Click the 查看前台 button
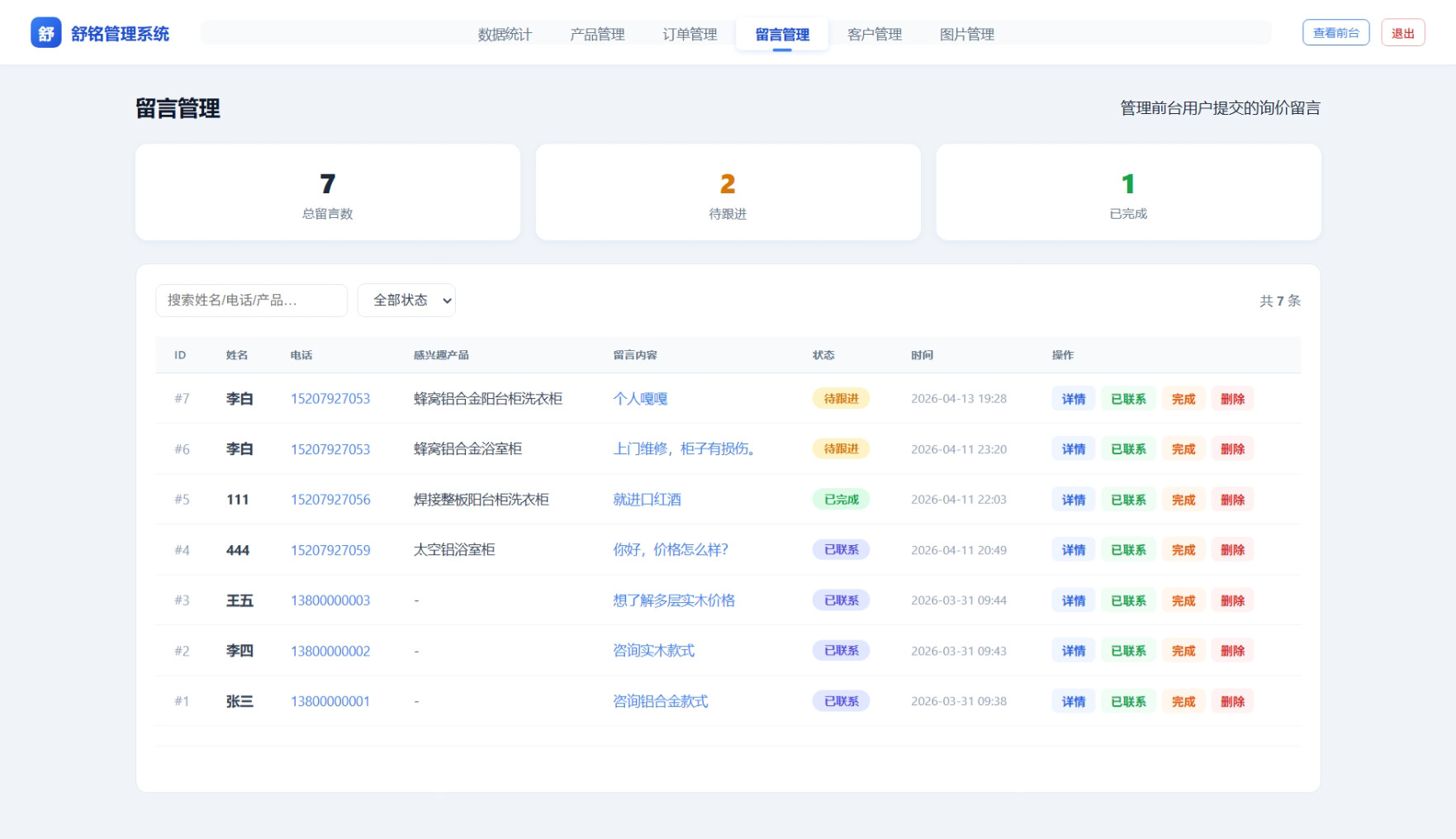The width and height of the screenshot is (1456, 839). click(1335, 33)
